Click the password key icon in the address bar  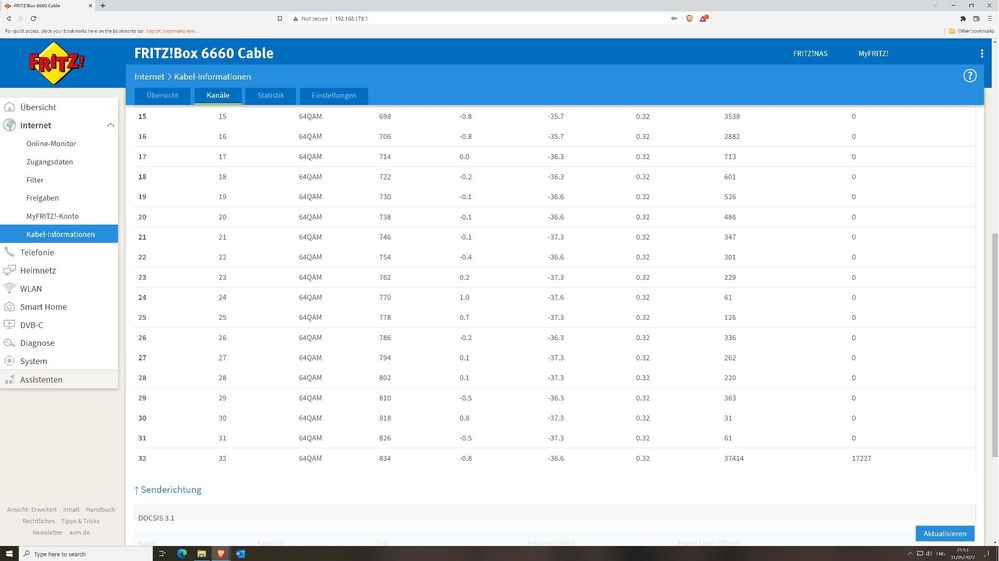tap(674, 18)
